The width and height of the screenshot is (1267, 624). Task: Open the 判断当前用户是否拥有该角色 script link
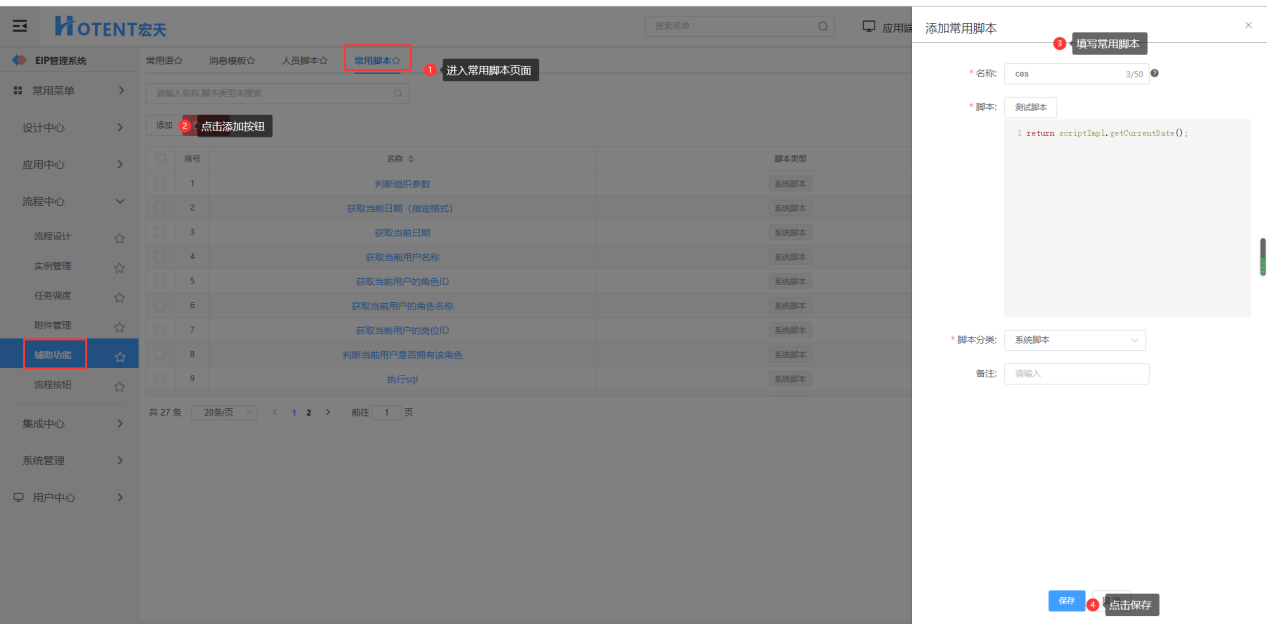(x=402, y=355)
